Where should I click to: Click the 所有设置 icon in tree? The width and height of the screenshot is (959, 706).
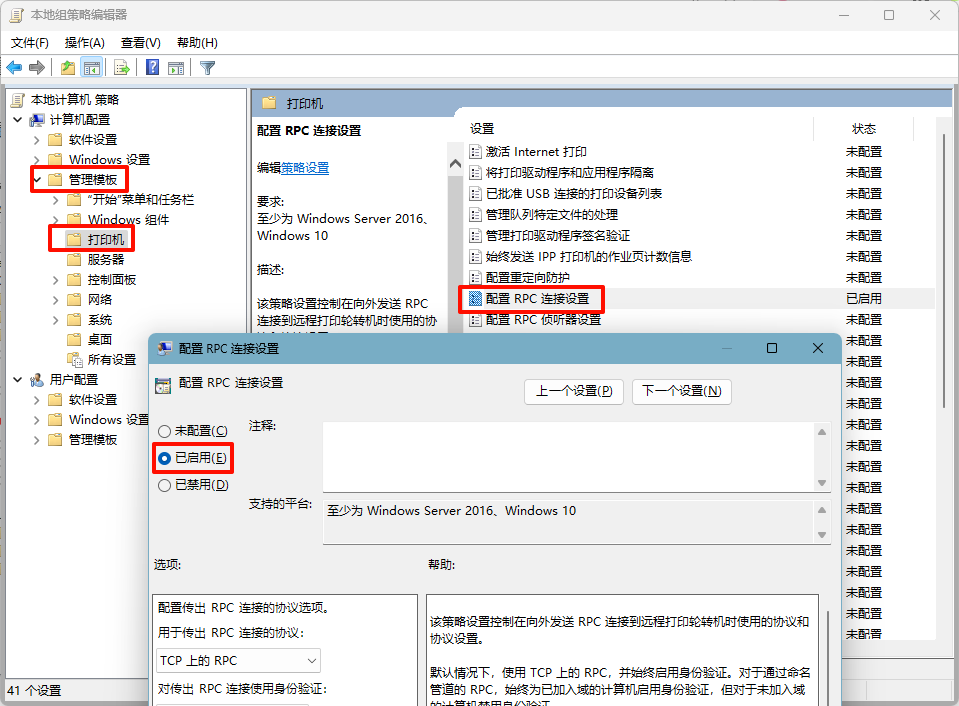(75, 360)
